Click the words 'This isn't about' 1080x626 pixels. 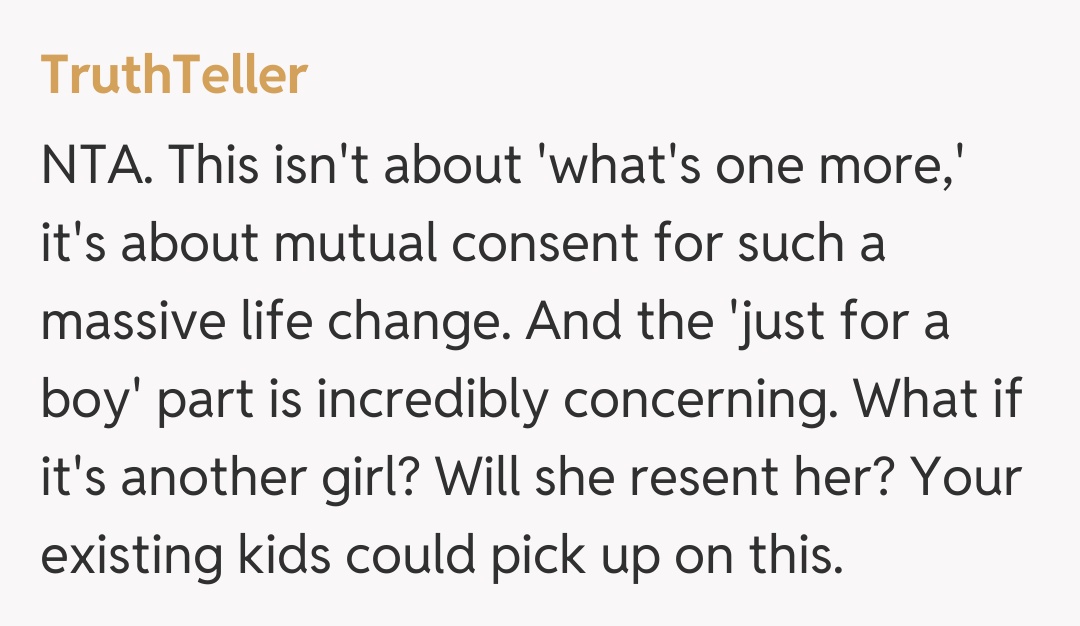[x=342, y=164]
